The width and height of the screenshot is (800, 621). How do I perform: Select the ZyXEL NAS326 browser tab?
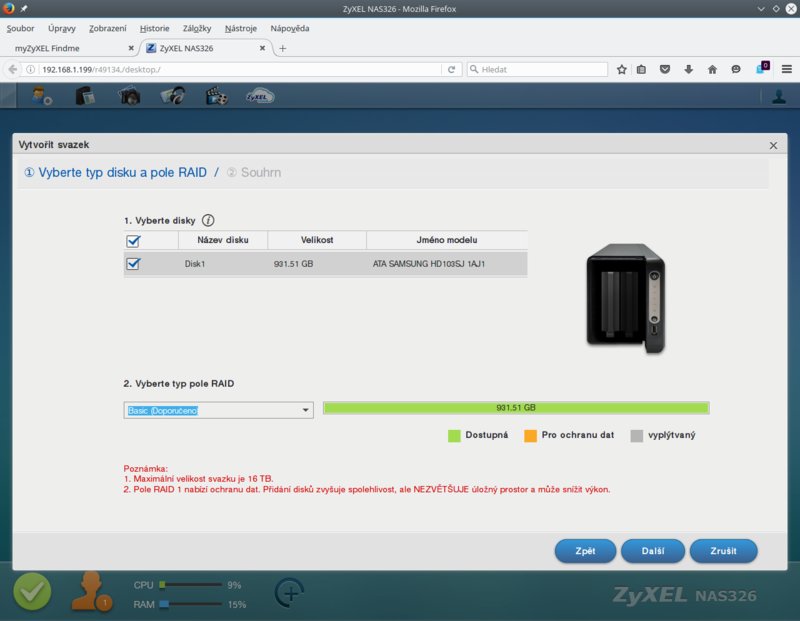(x=202, y=48)
